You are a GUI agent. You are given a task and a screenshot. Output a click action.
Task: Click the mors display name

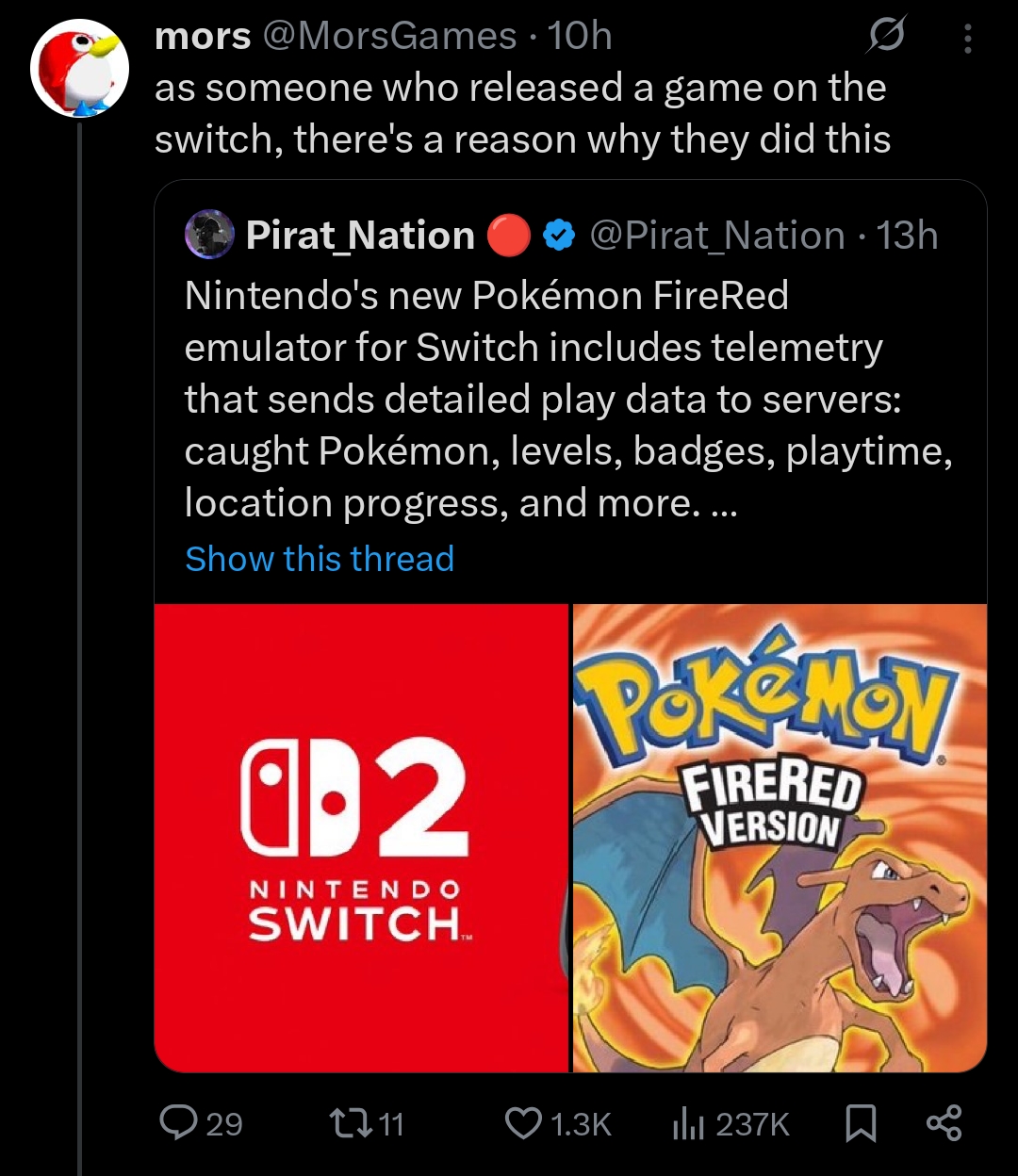[203, 37]
